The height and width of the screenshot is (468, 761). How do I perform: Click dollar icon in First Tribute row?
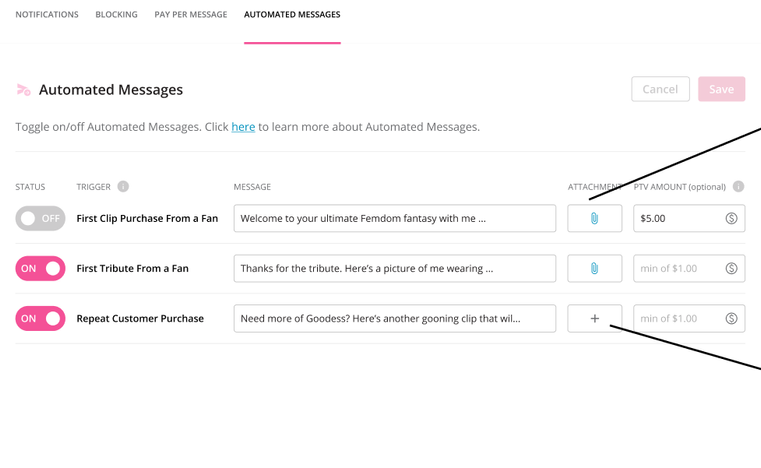731,268
